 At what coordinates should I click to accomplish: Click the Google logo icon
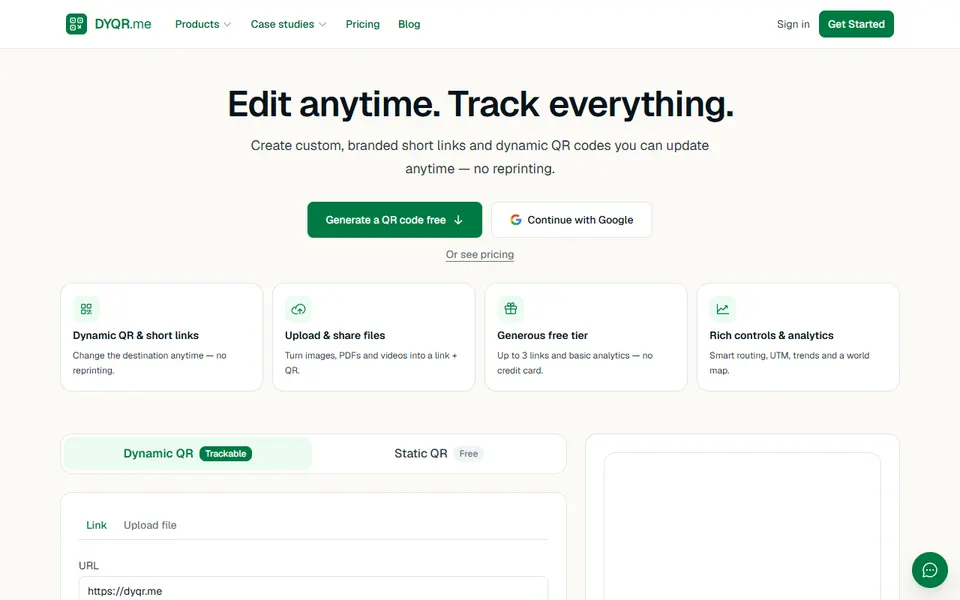click(x=516, y=220)
